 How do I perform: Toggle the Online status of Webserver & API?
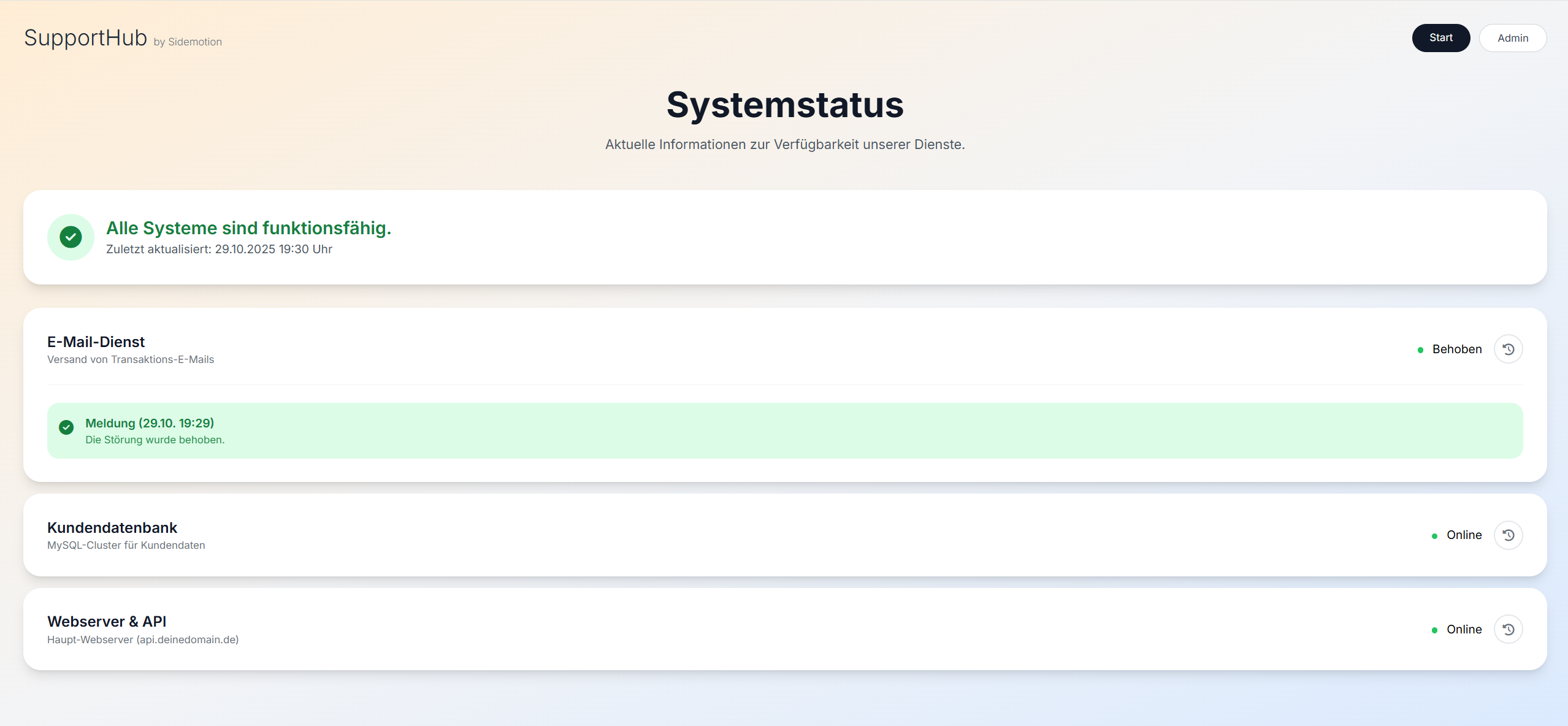pyautogui.click(x=1464, y=629)
